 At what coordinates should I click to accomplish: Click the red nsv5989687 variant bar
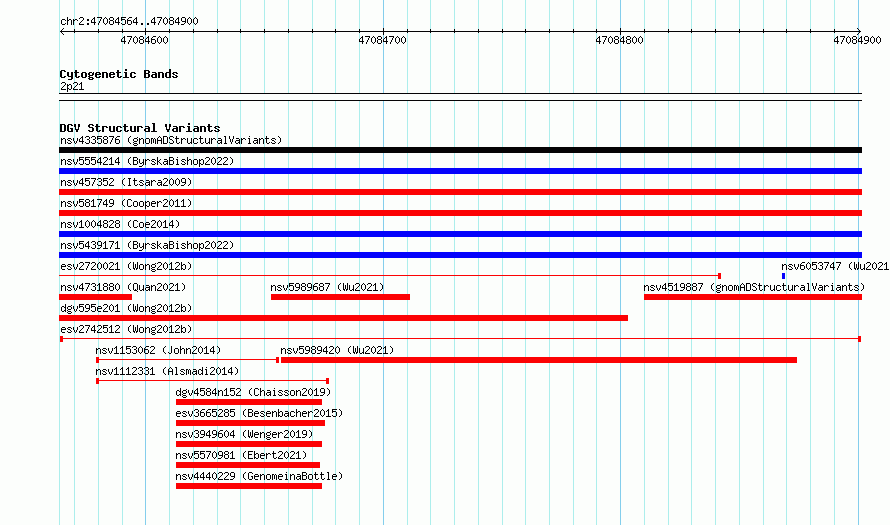point(340,297)
